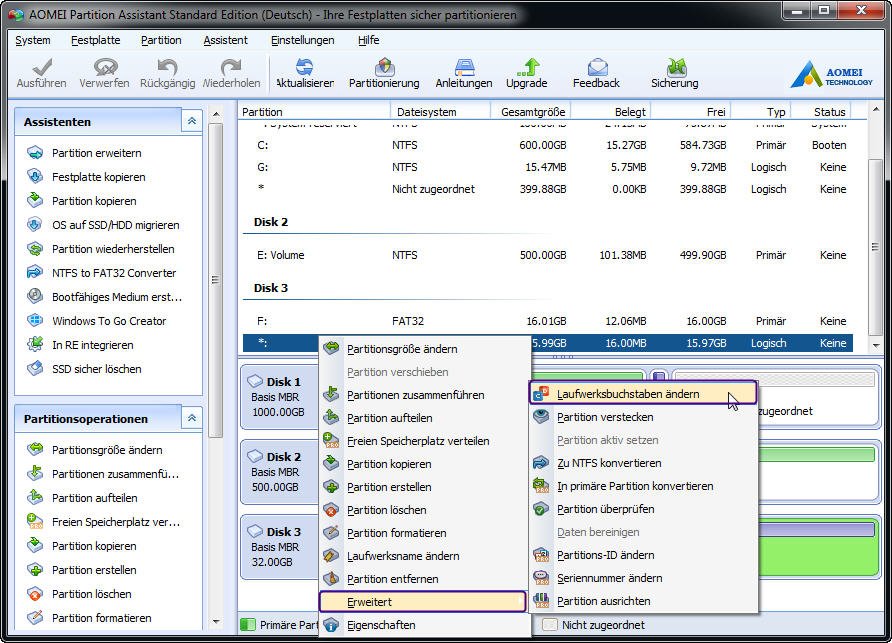892x643 pixels.
Task: Click the Zu NTFS konvertieren submenu icon
Action: pyautogui.click(x=542, y=463)
